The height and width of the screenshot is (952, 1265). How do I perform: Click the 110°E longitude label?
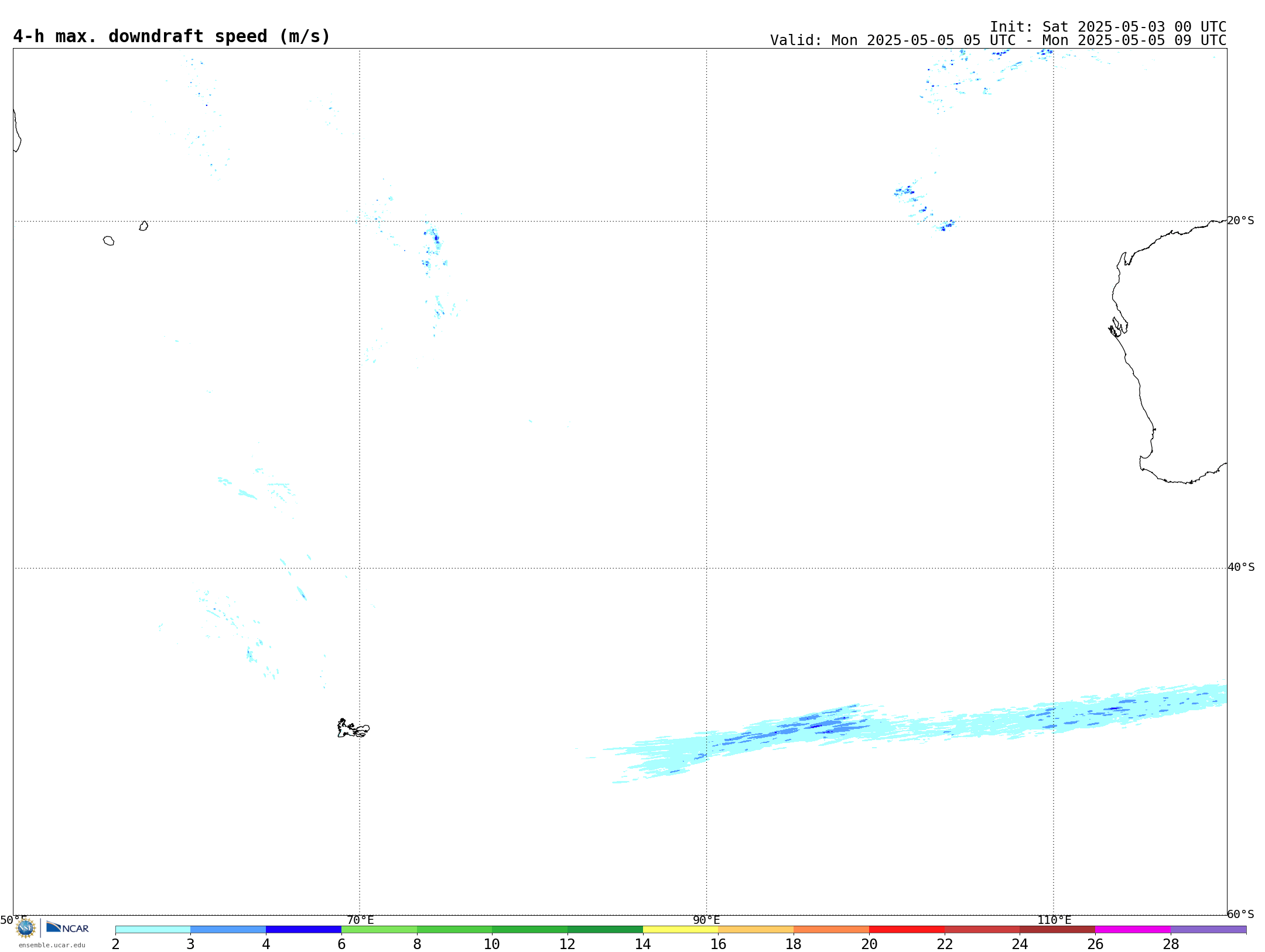point(1054,920)
